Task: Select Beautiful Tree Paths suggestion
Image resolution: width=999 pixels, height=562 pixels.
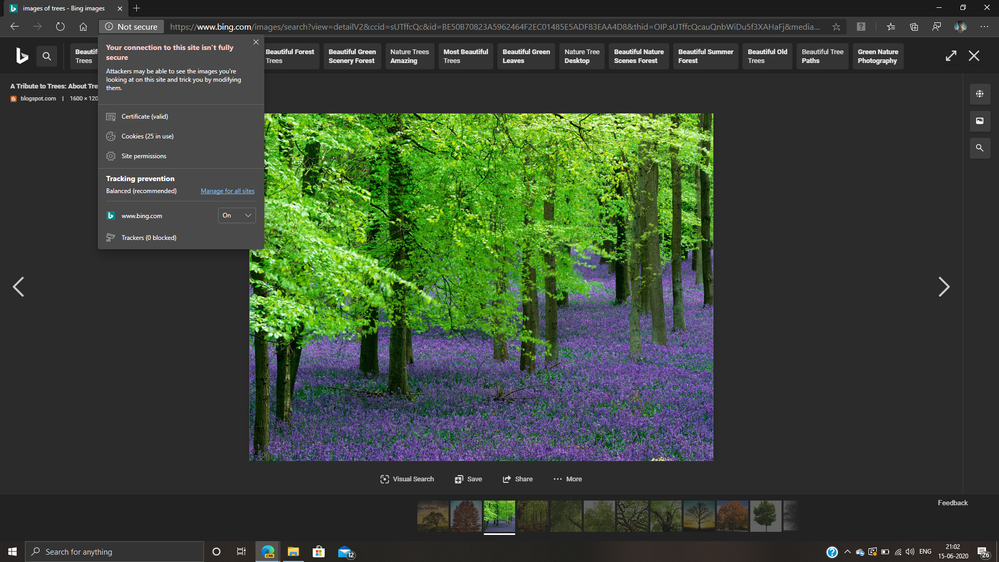Action: [822, 56]
